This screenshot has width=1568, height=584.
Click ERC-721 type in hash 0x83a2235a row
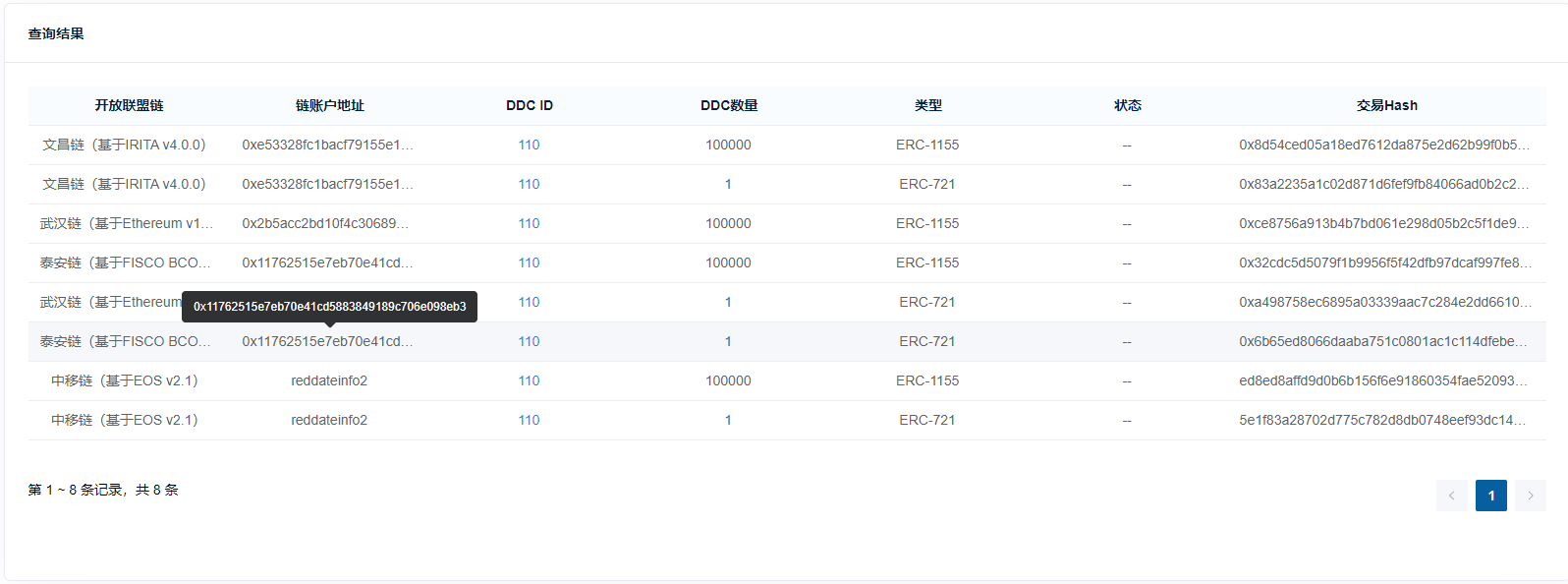pyautogui.click(x=927, y=184)
